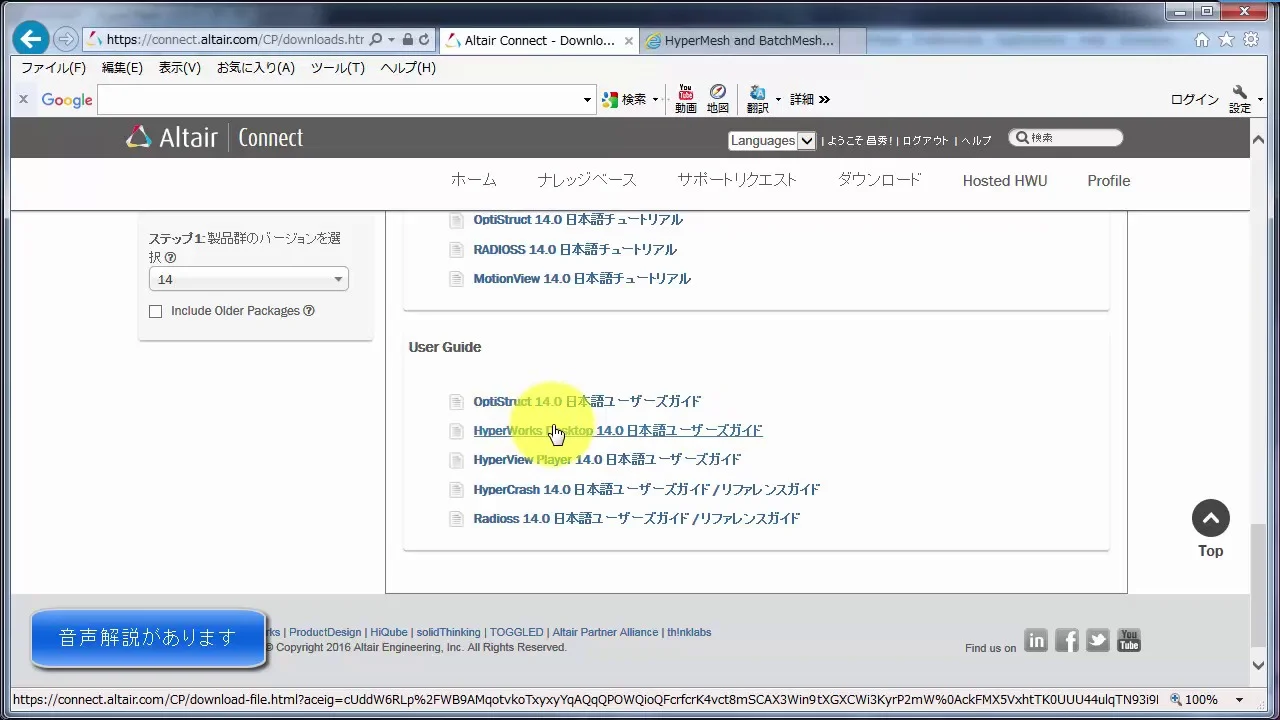
Task: Click the 地図 map toolbar icon
Action: pos(718,99)
